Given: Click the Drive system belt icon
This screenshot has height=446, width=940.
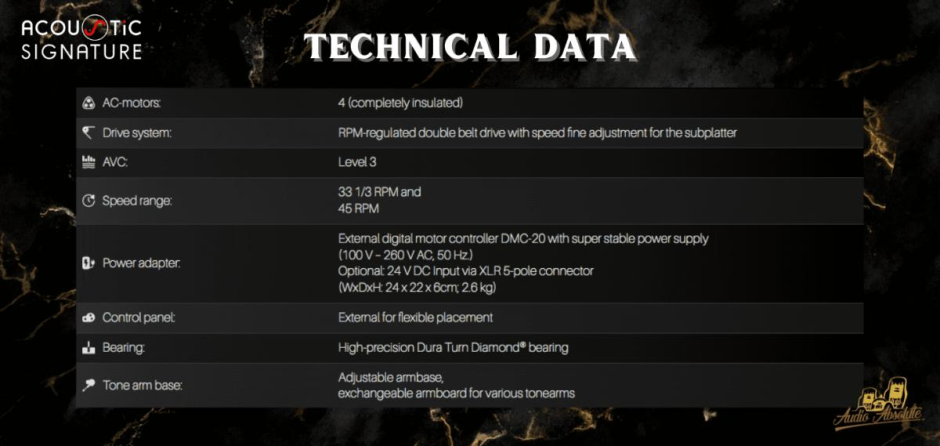Looking at the screenshot, I should [88, 132].
